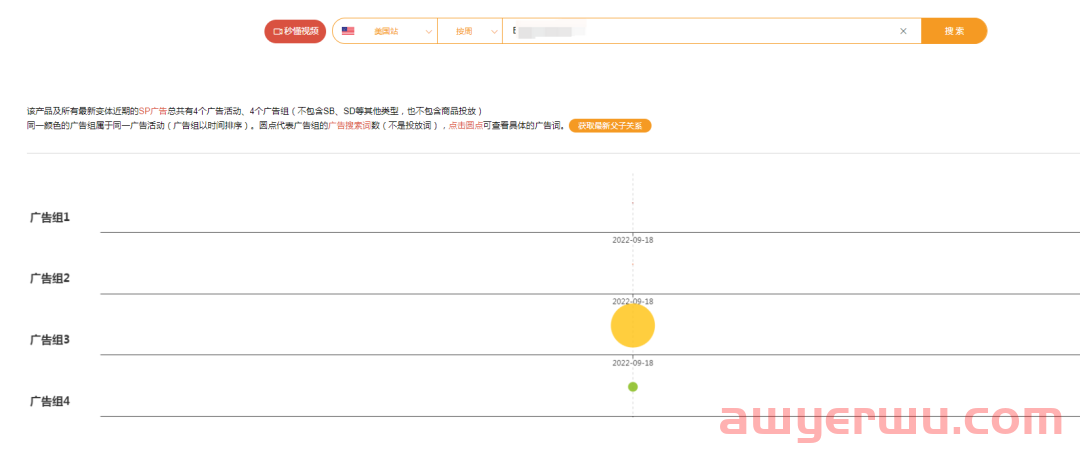Click the red SP广告 text
This screenshot has height=454, width=1080.
pyautogui.click(x=153, y=110)
